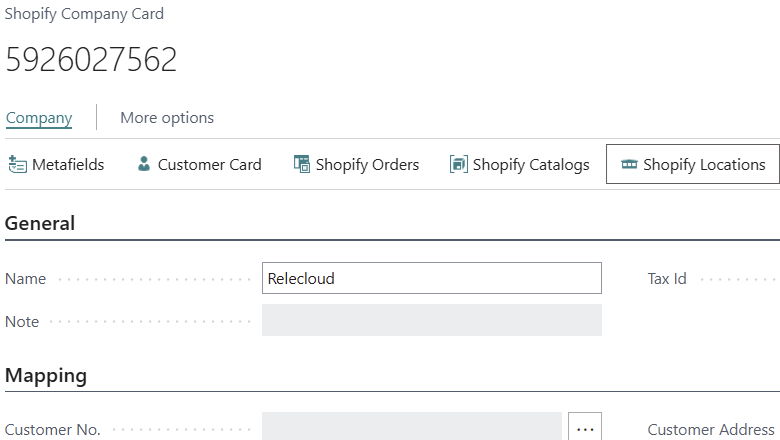Click the Tax Id field label
Viewport: 780px width, 440px height.
pos(667,279)
